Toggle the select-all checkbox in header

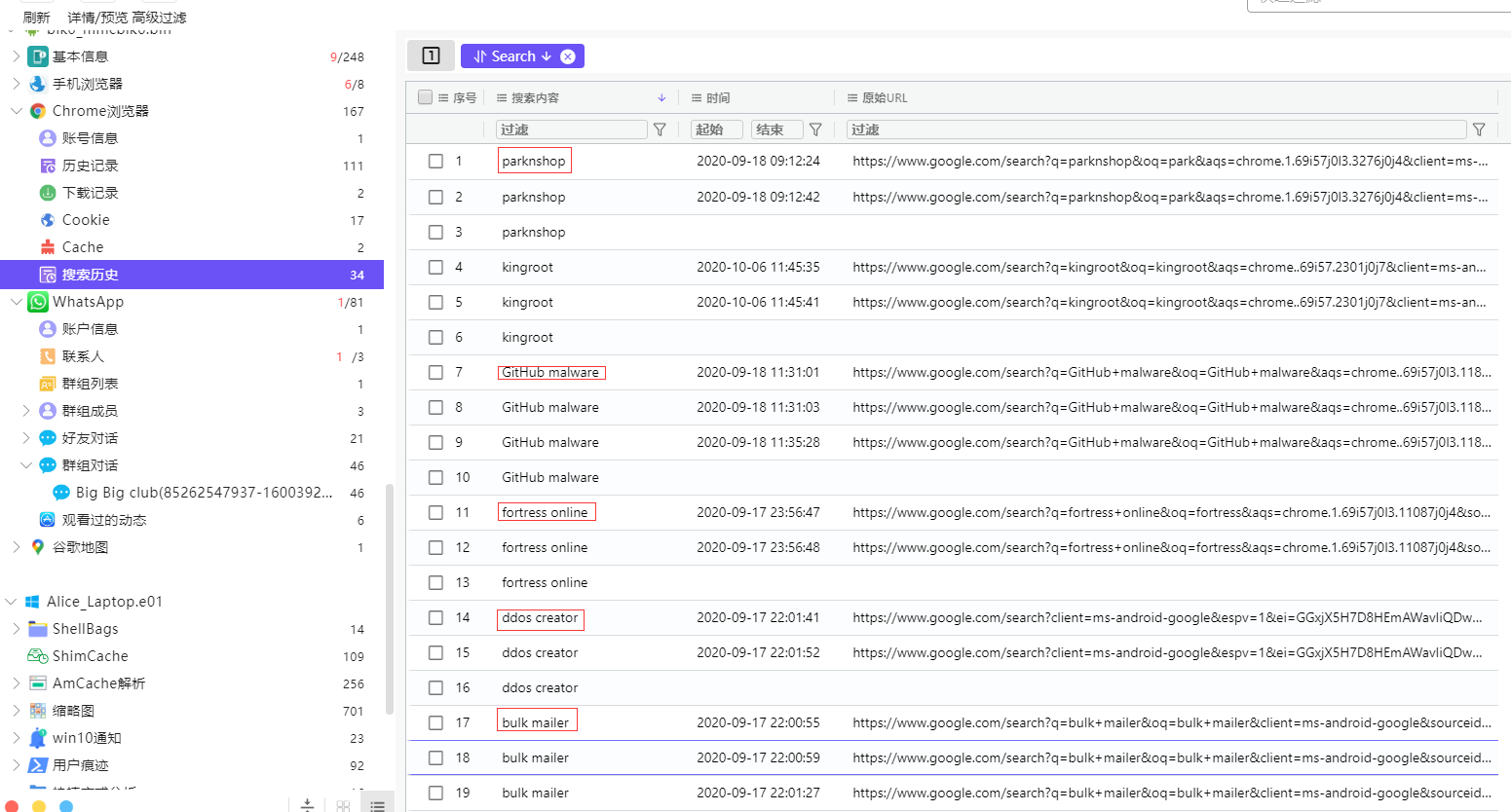pos(425,97)
